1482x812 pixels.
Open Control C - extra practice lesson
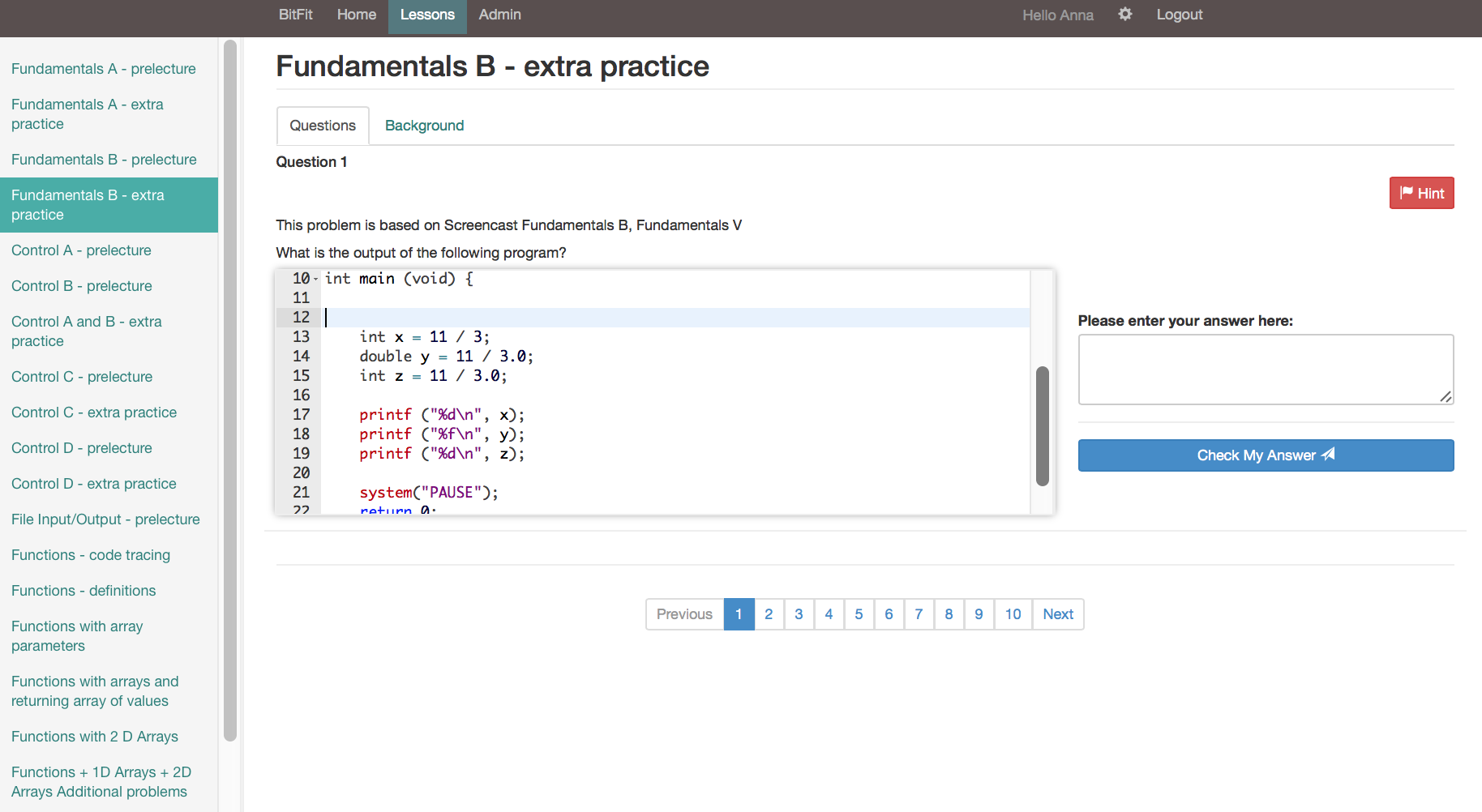coord(94,412)
